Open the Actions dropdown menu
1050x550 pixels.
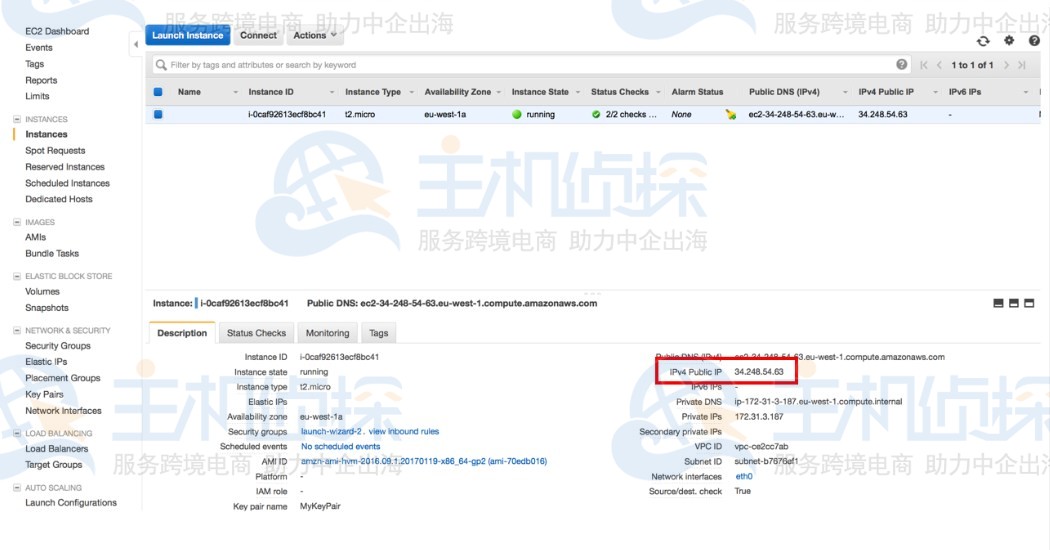pos(314,36)
